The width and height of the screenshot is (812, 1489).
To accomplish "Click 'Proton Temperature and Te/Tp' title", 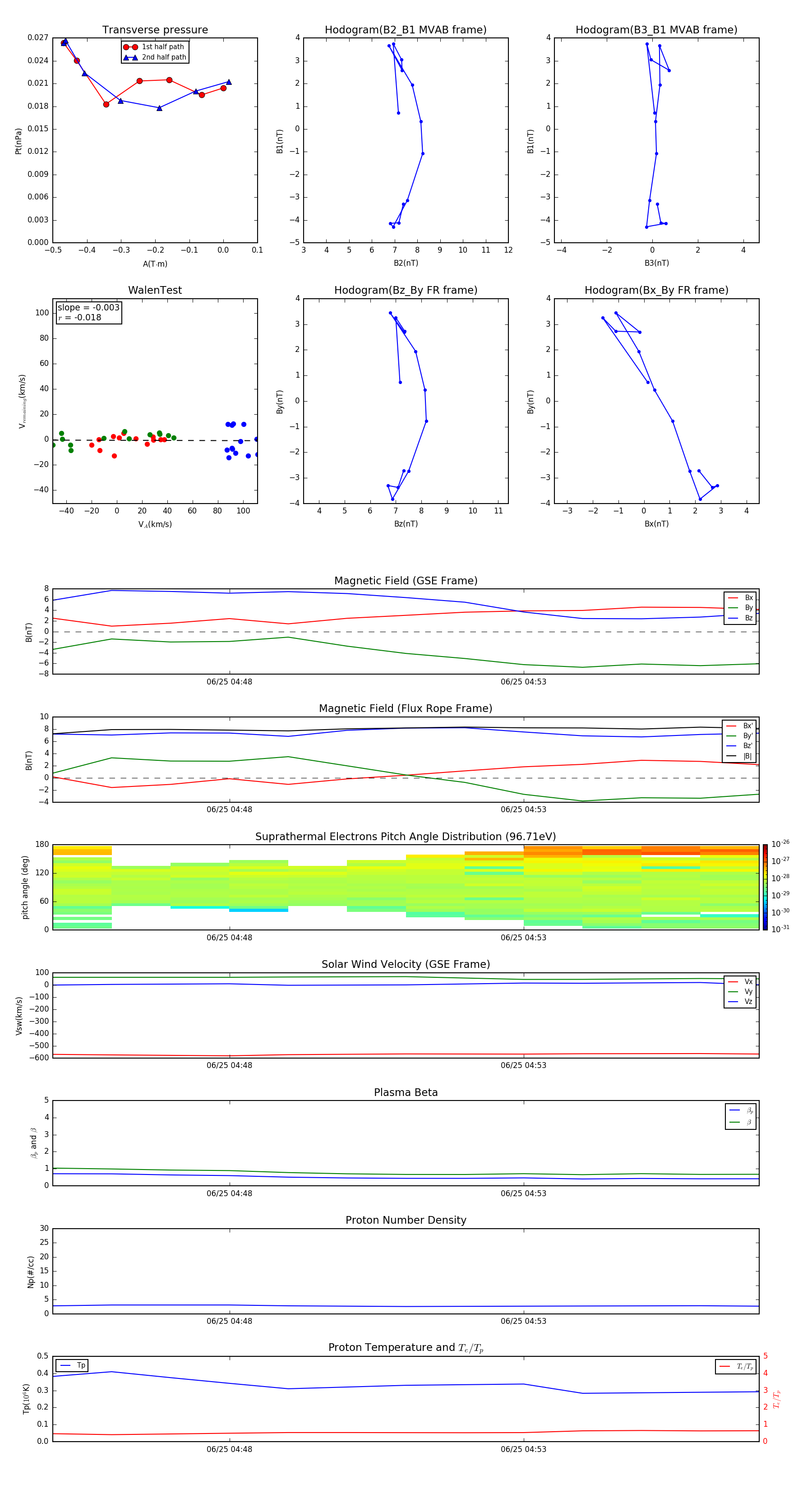I will (406, 1347).
